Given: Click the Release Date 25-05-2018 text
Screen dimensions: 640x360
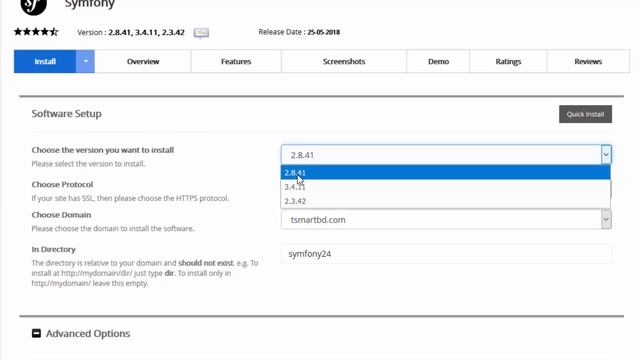Looking at the screenshot, I should pyautogui.click(x=299, y=32).
